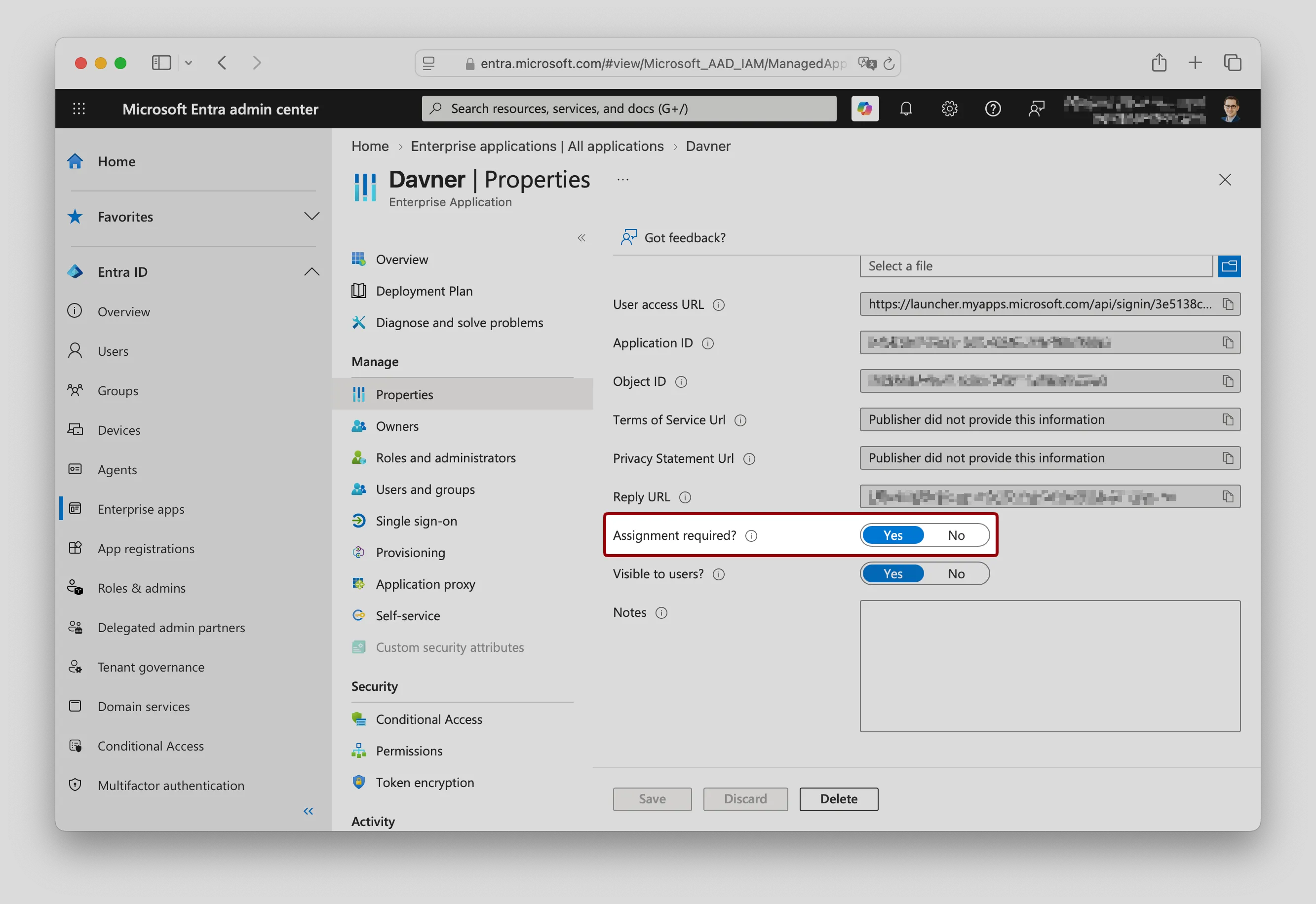This screenshot has height=904, width=1316.
Task: Click the Safari share icon
Action: click(1159, 62)
